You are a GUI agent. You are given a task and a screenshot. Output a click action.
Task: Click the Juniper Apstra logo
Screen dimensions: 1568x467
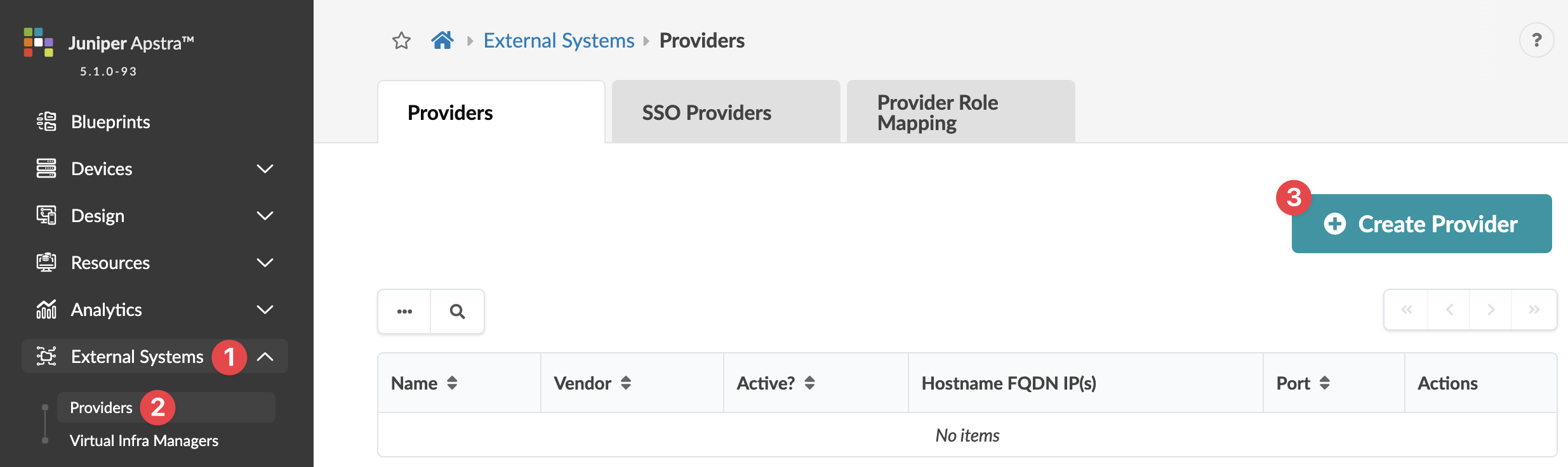point(38,42)
